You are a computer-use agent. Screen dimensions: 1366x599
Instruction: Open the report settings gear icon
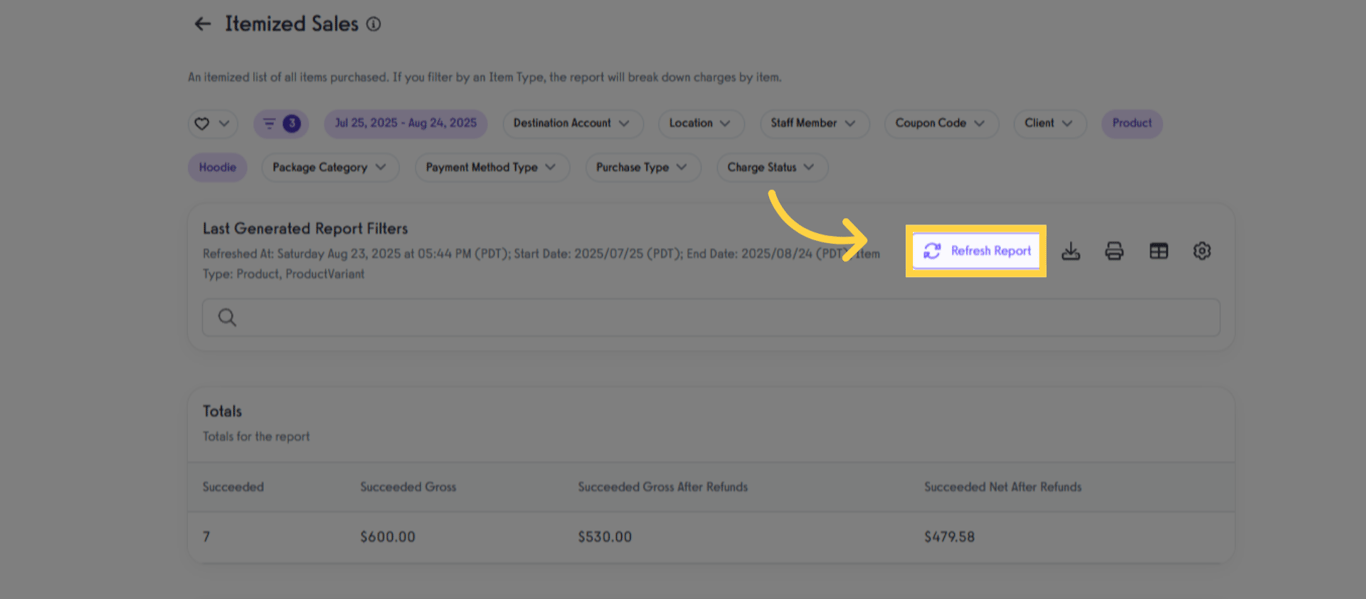(1201, 251)
